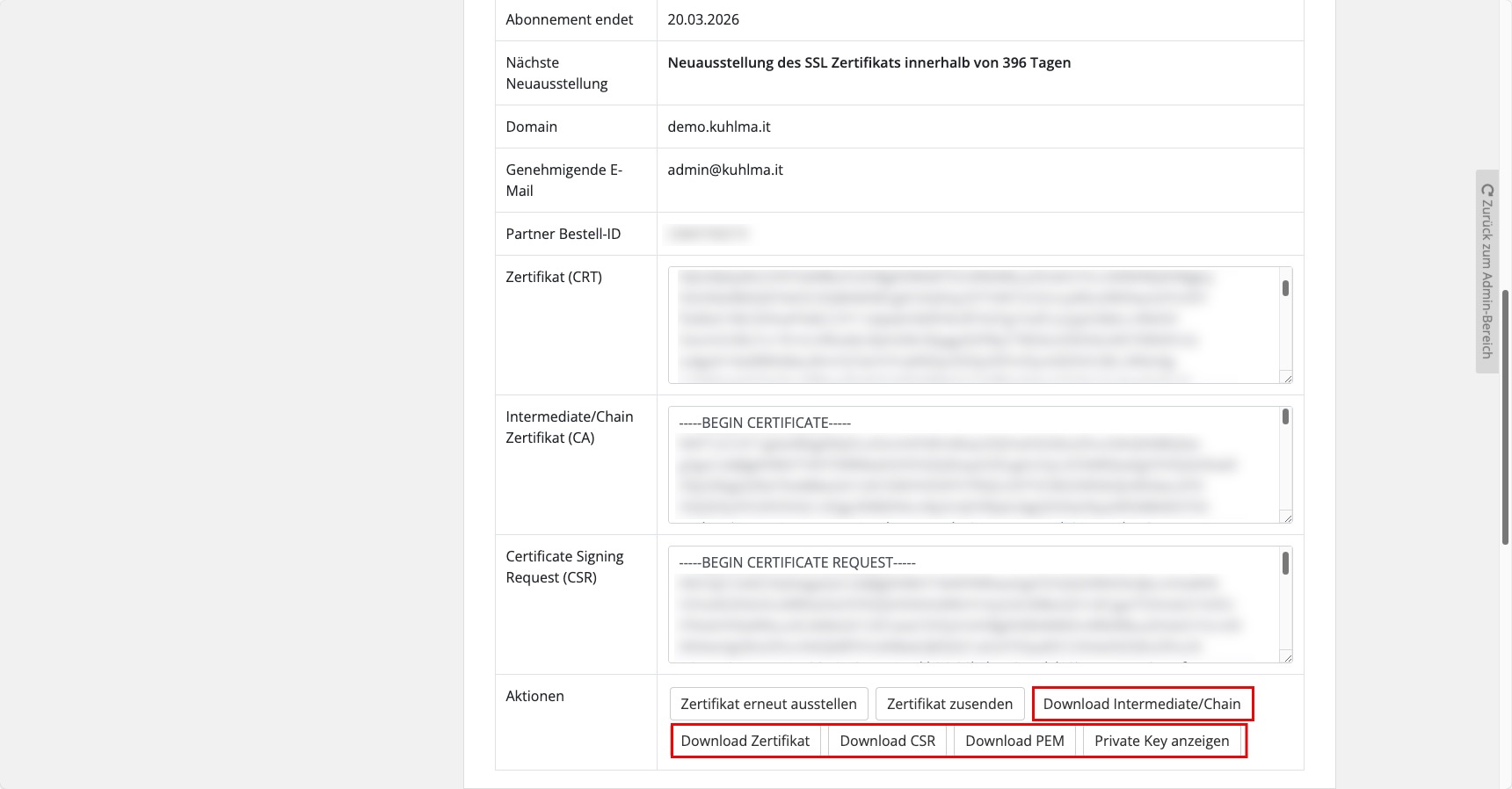This screenshot has height=789, width=1512.
Task: Select domain value demo.kuhlma.it
Action: 719,127
